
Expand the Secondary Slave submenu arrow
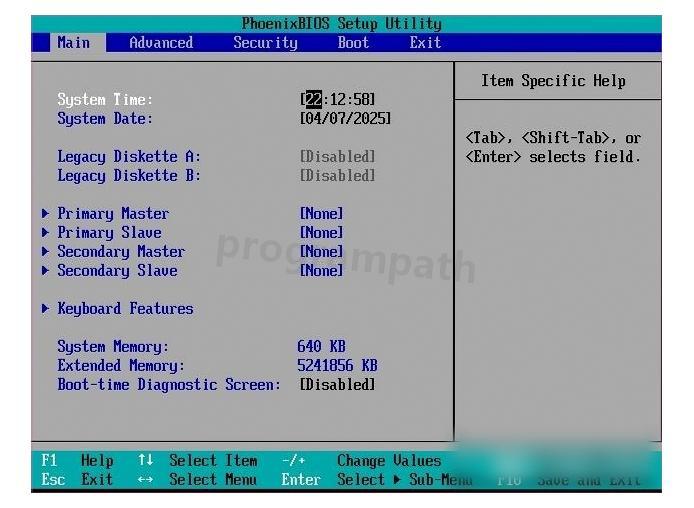[x=46, y=271]
